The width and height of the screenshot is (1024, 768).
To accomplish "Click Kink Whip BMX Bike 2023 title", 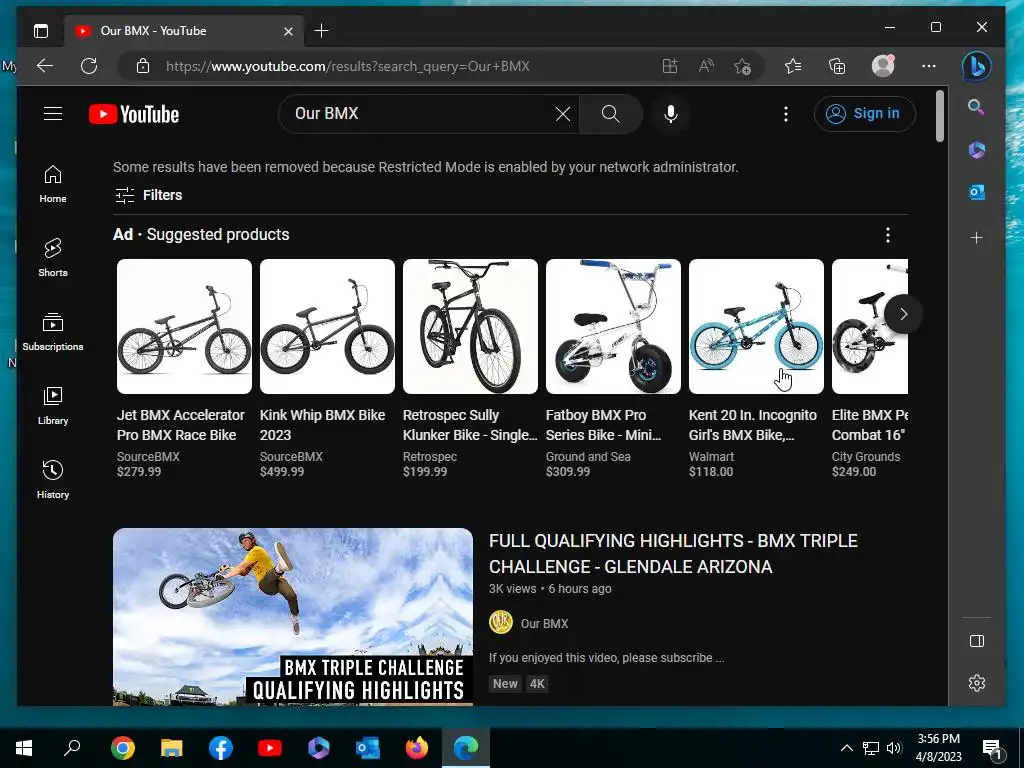I will 323,425.
